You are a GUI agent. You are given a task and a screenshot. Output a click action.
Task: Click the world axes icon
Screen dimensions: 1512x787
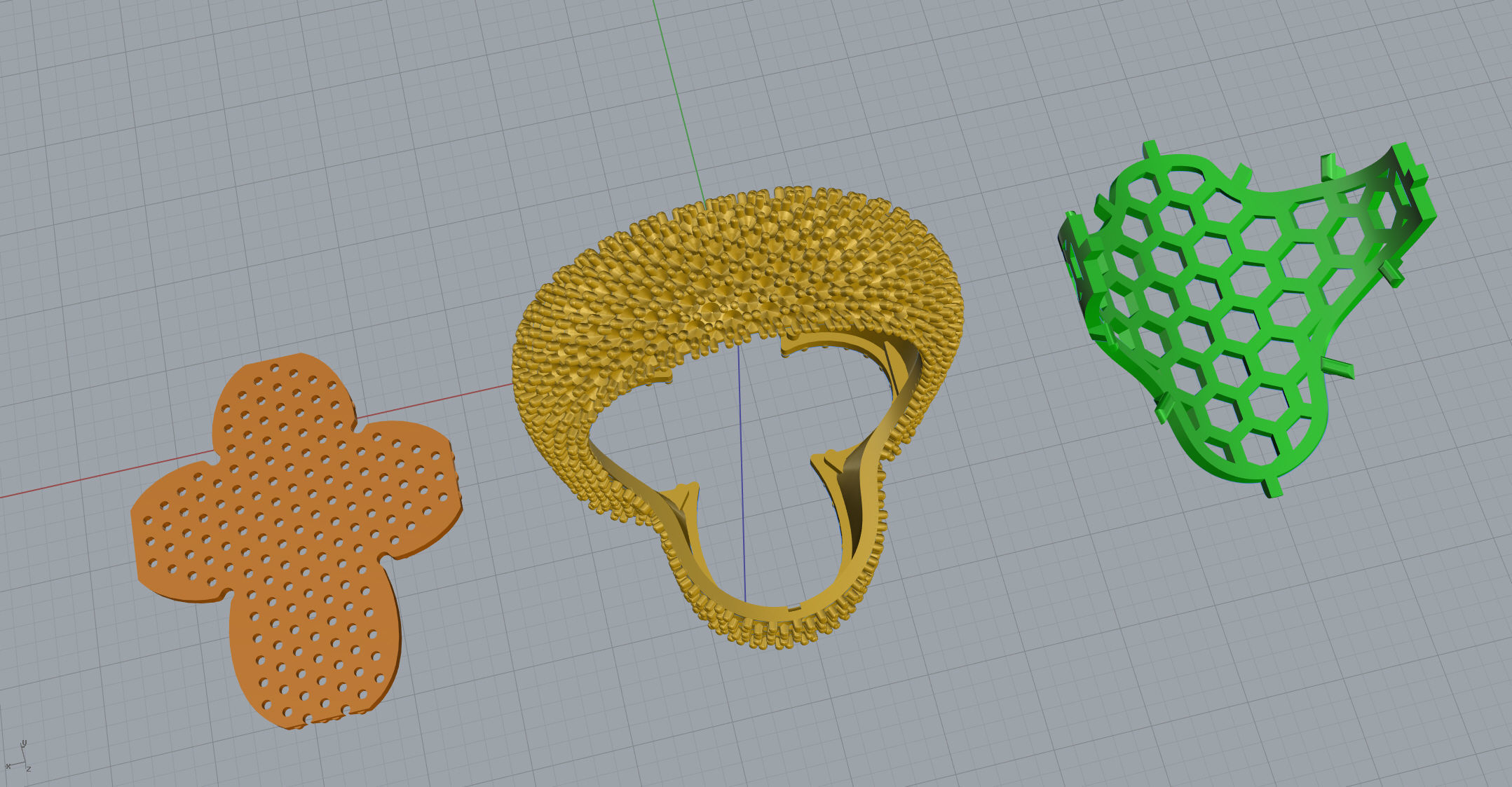click(x=17, y=757)
